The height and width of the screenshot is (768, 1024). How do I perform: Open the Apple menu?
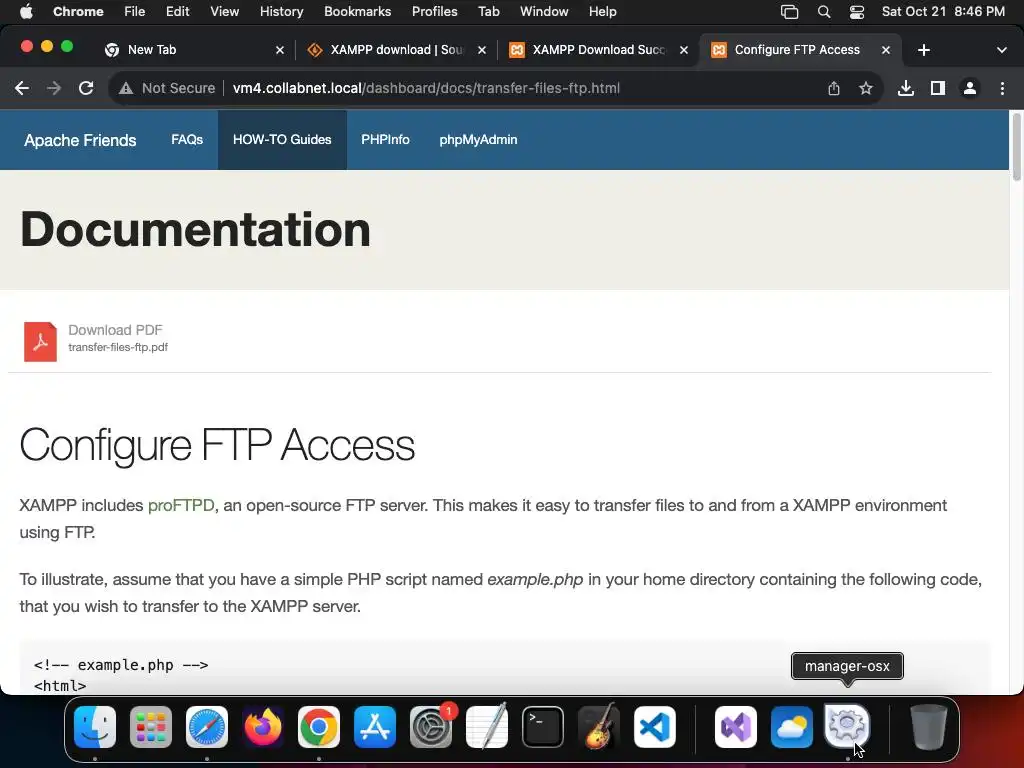click(26, 11)
